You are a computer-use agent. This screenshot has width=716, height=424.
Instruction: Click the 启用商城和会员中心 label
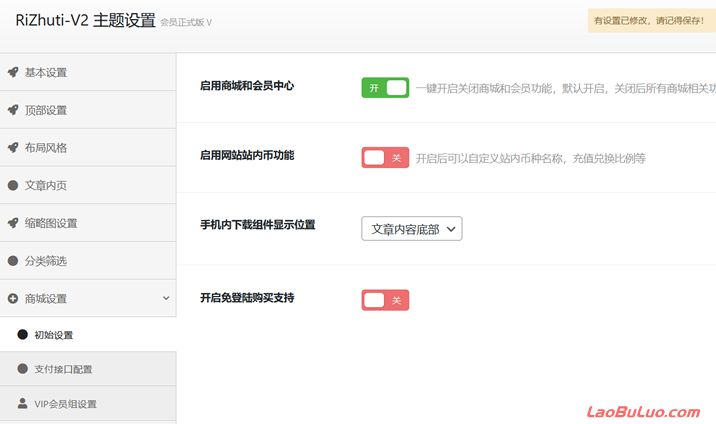click(x=247, y=86)
